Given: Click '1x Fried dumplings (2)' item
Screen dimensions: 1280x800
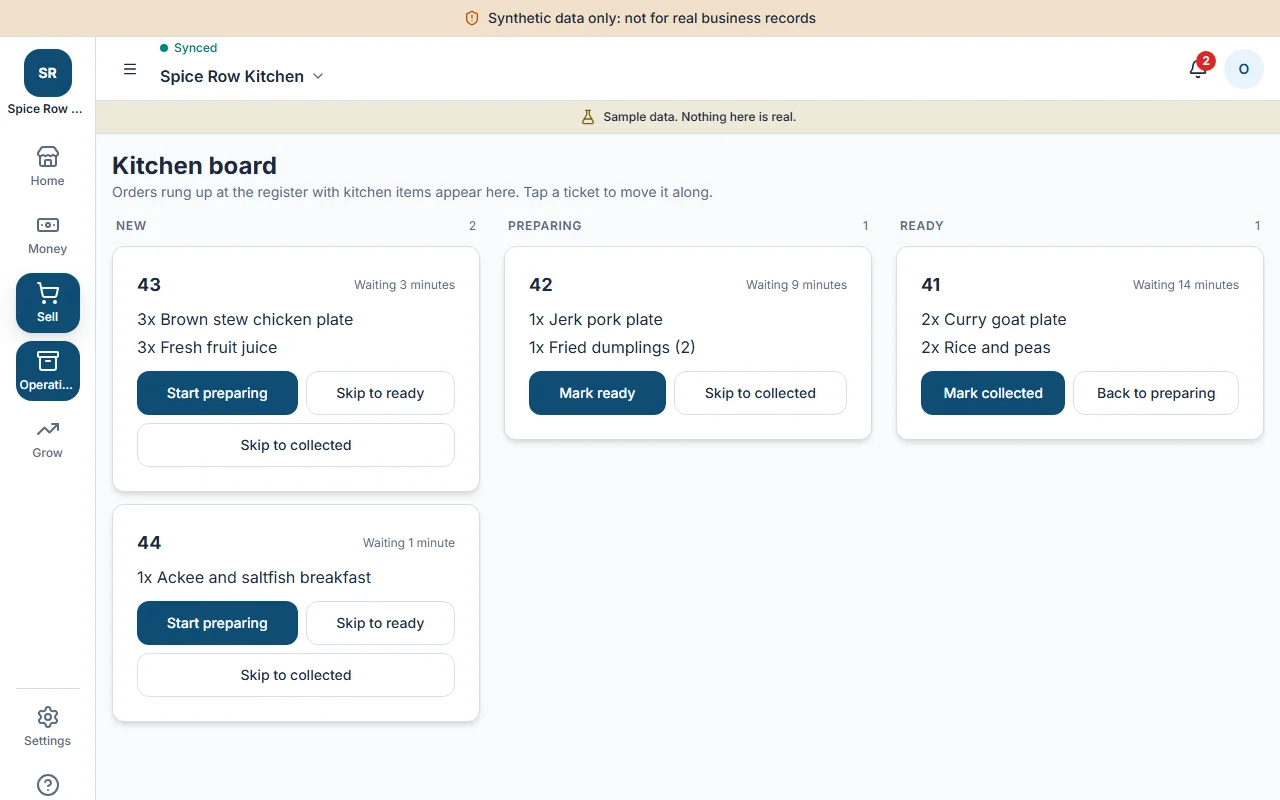Looking at the screenshot, I should click(x=612, y=348).
